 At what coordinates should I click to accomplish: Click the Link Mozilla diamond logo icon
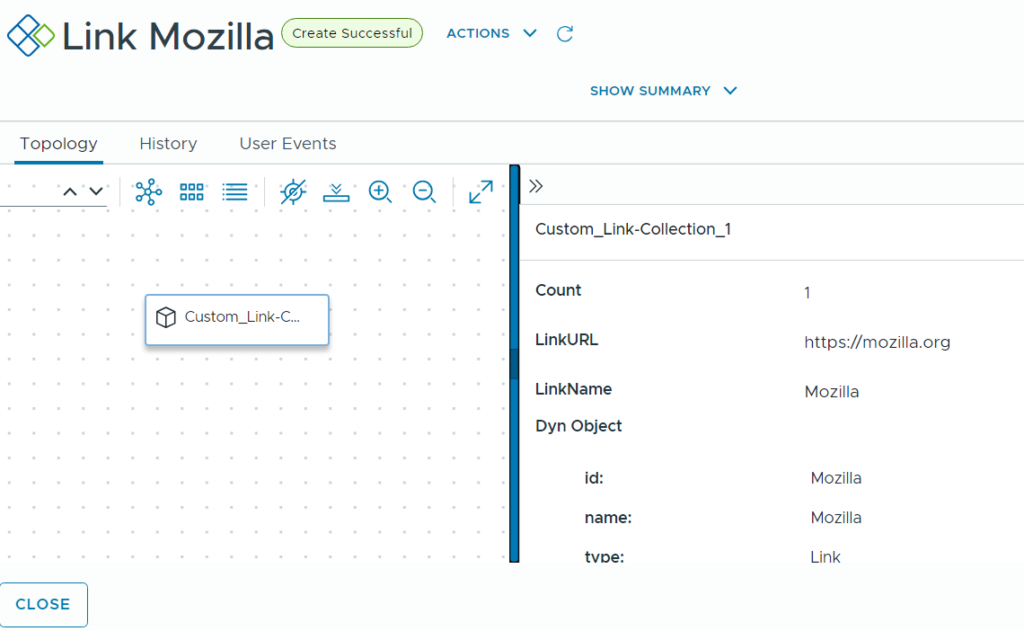[x=31, y=35]
